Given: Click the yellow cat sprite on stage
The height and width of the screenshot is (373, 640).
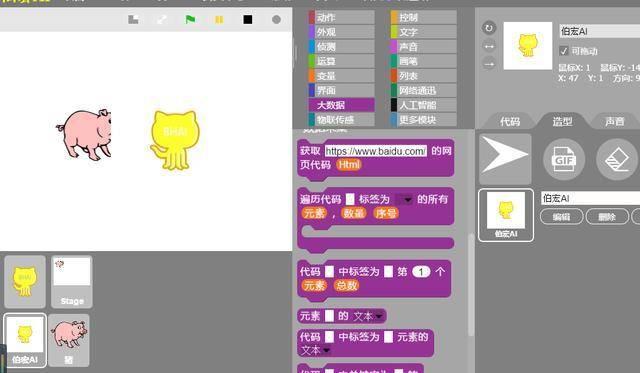Looking at the screenshot, I should coord(175,139).
